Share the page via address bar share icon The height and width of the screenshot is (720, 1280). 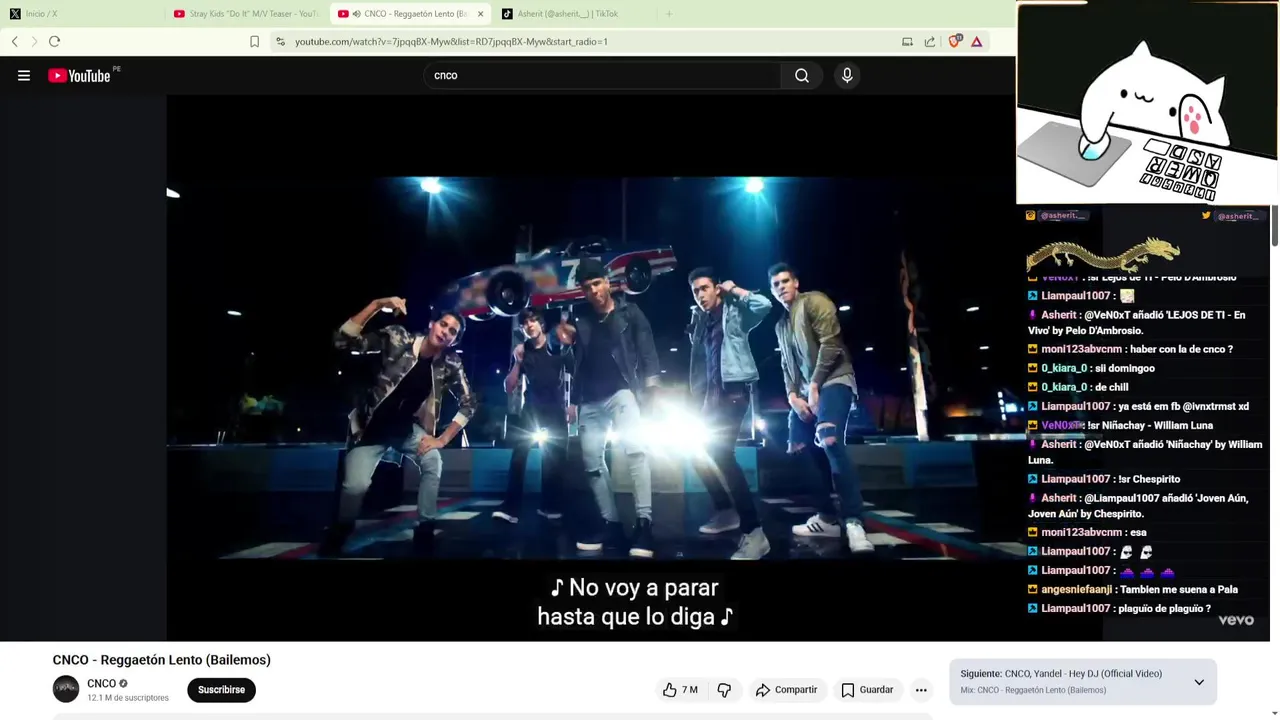[x=930, y=41]
